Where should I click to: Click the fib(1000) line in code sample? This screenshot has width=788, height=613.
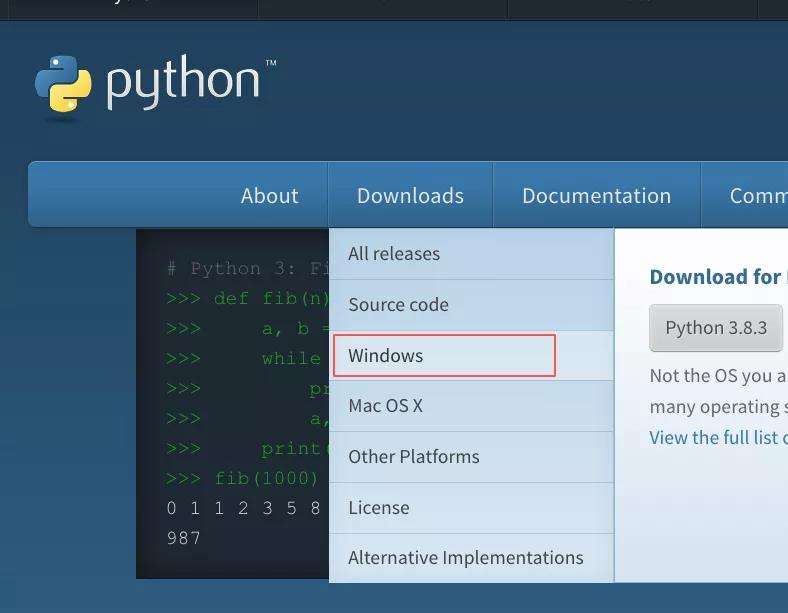click(x=242, y=478)
